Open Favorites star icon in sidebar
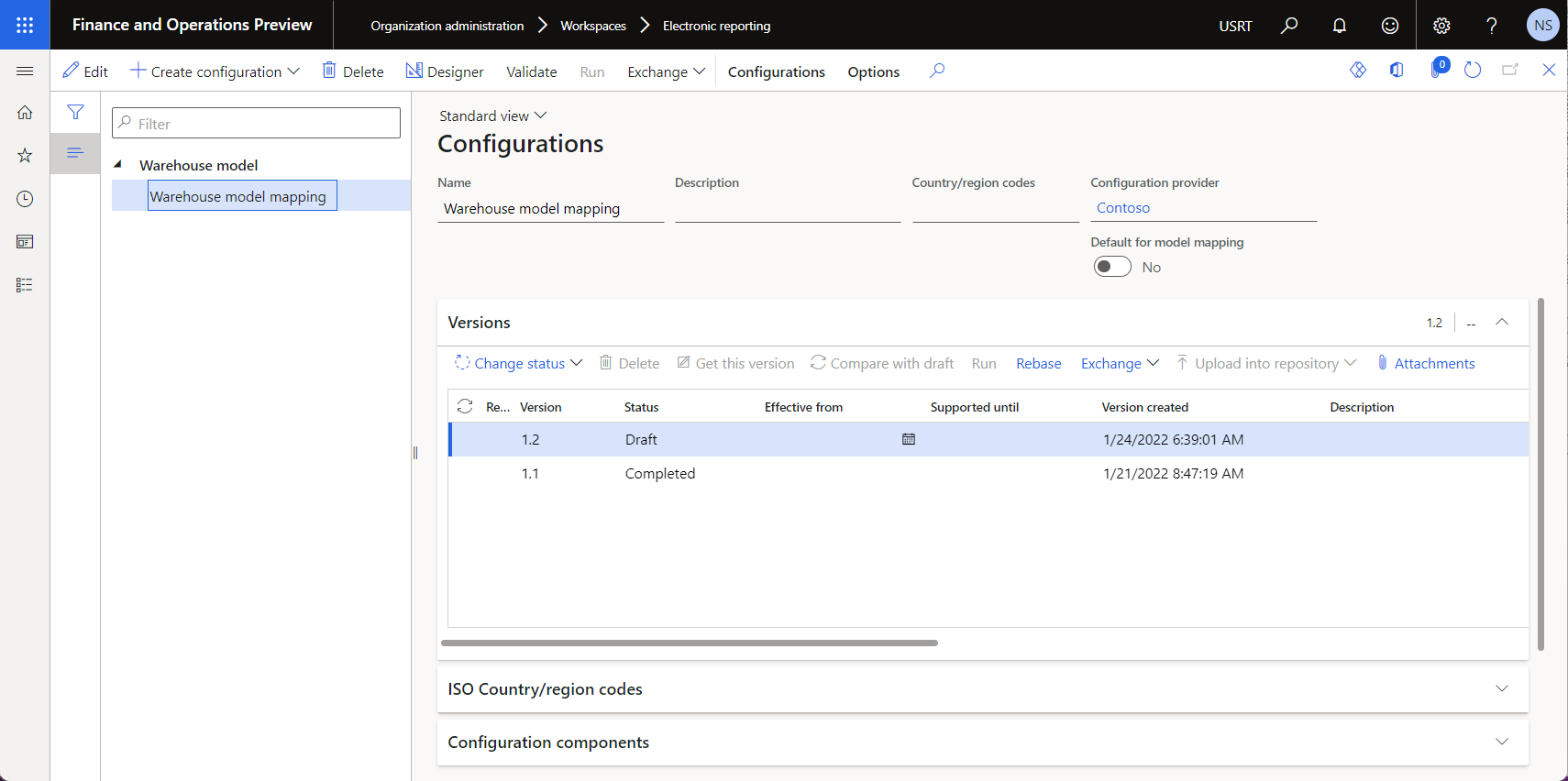The width and height of the screenshot is (1568, 781). tap(25, 156)
